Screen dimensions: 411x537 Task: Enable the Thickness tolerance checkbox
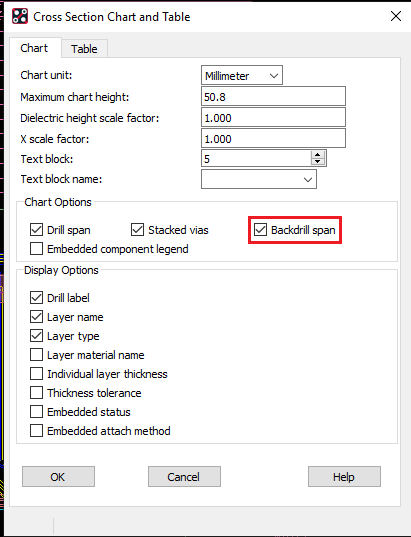(36, 393)
